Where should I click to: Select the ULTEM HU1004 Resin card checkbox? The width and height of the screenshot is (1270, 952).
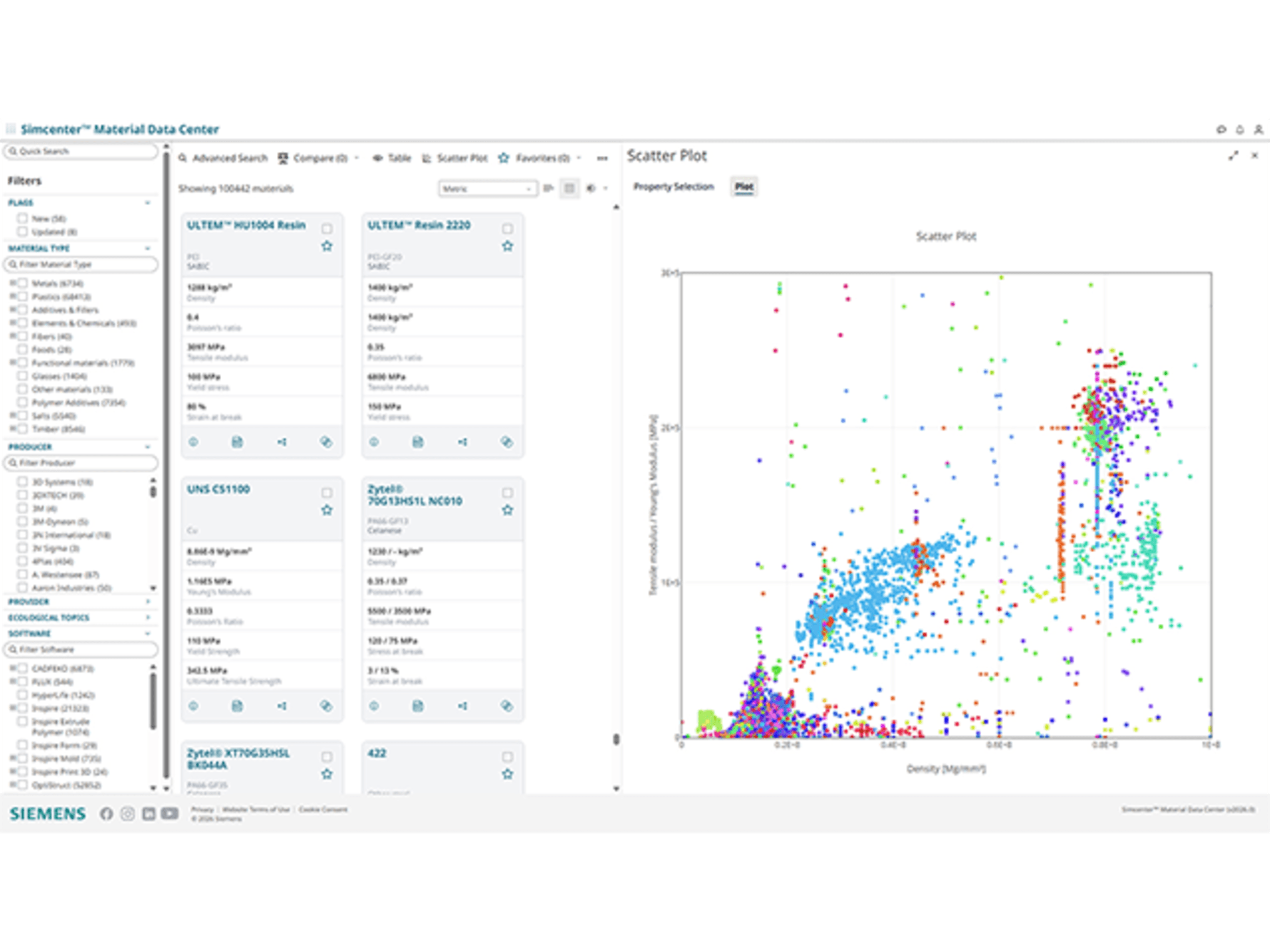pos(327,229)
